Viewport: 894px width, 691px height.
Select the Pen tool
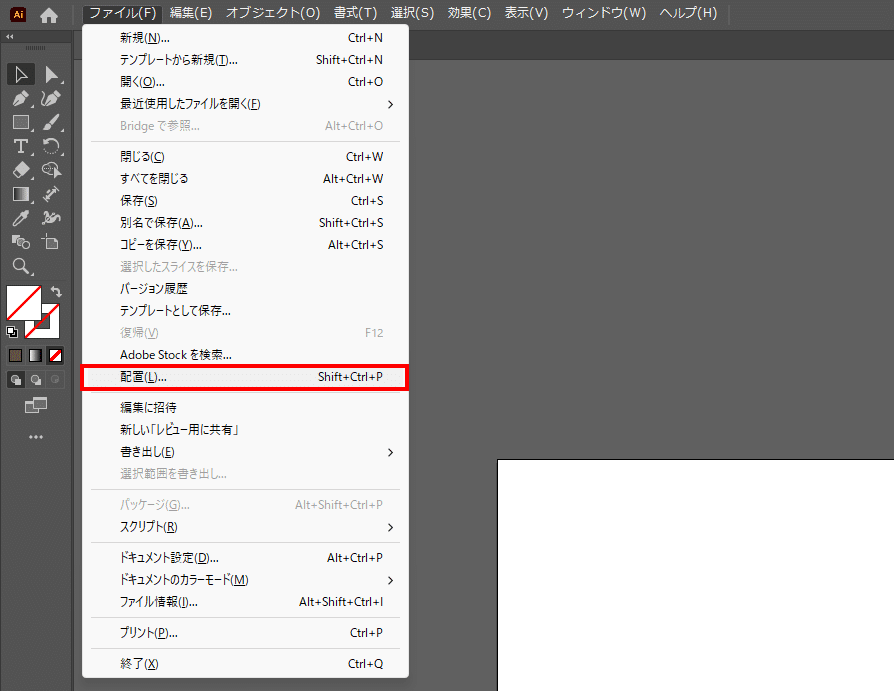[21, 99]
